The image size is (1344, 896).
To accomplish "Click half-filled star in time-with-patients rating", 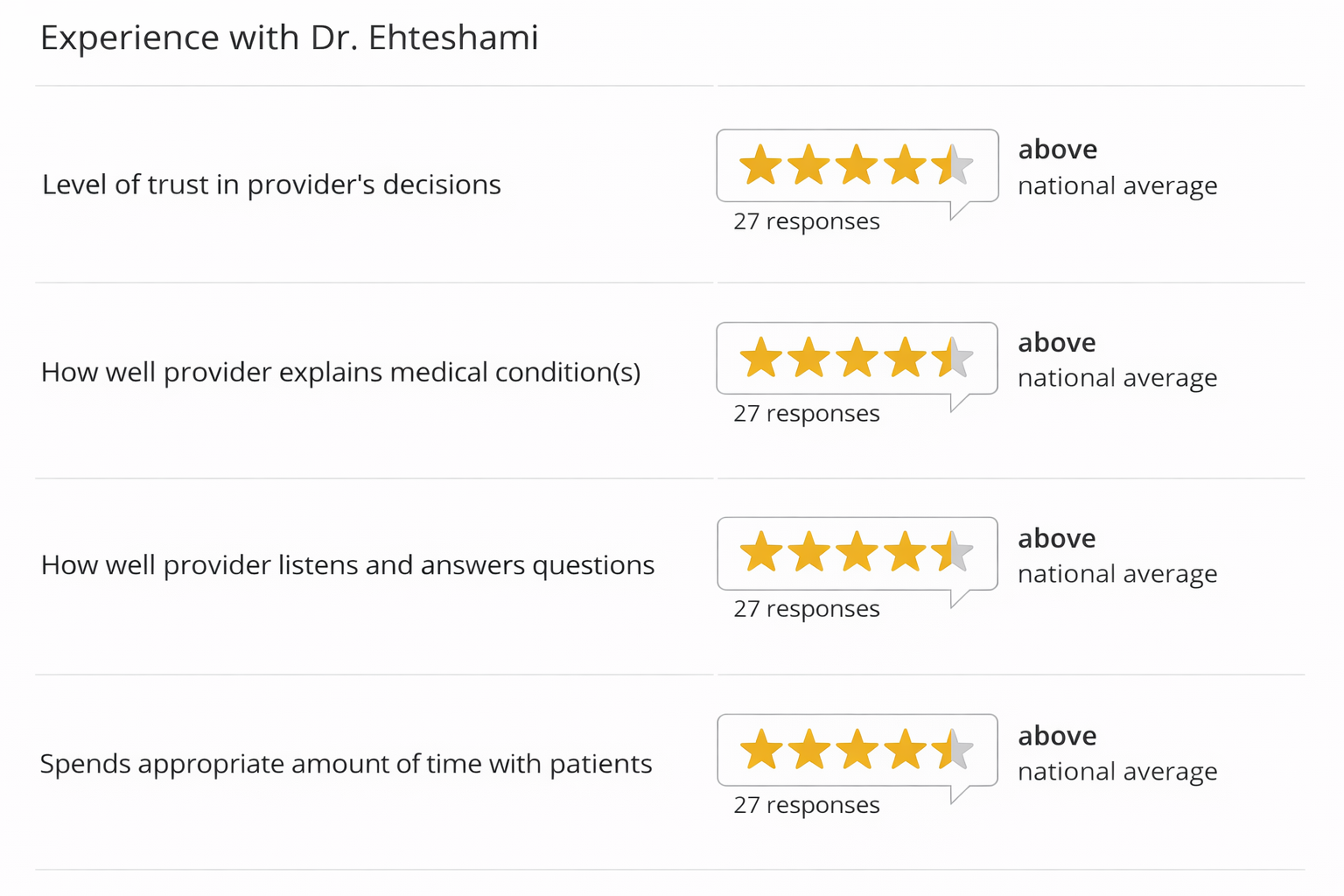I will 952,751.
